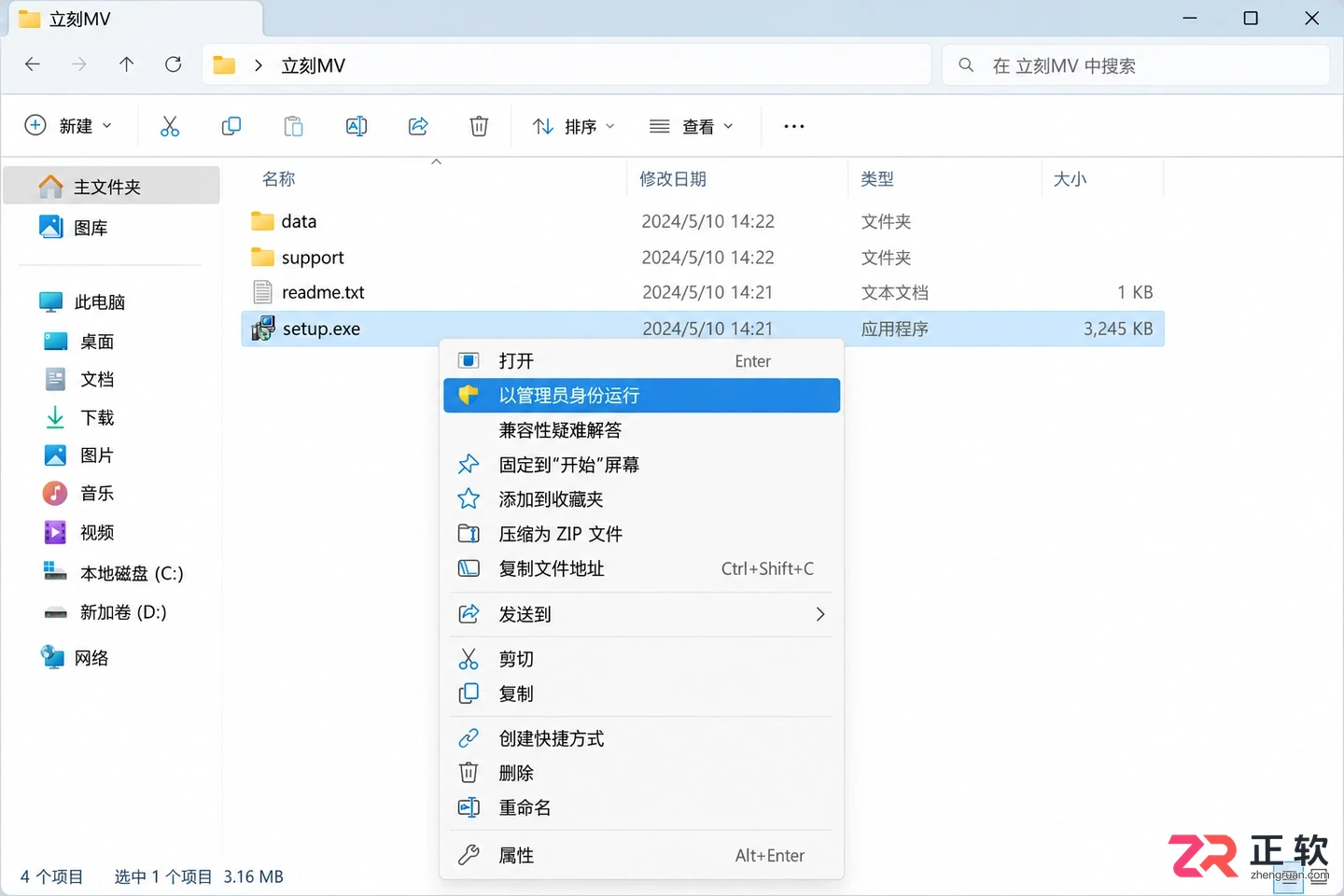Click the Copy icon in the toolbar
Image resolution: width=1344 pixels, height=896 pixels.
point(231,126)
